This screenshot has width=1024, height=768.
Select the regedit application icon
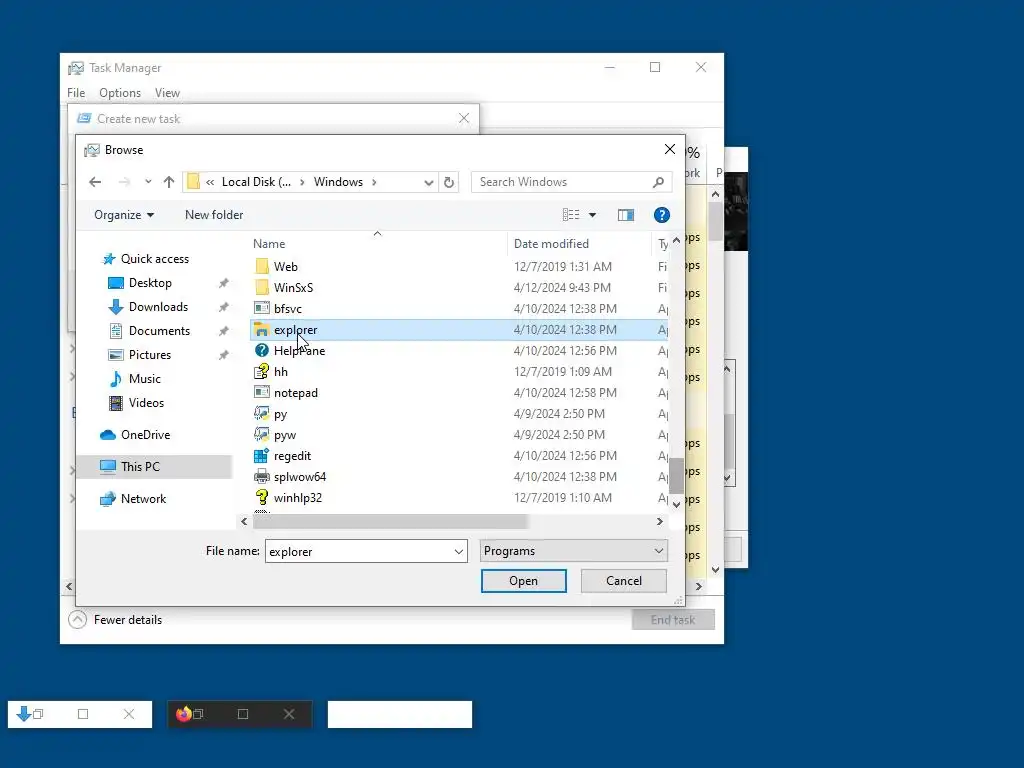[262, 456]
